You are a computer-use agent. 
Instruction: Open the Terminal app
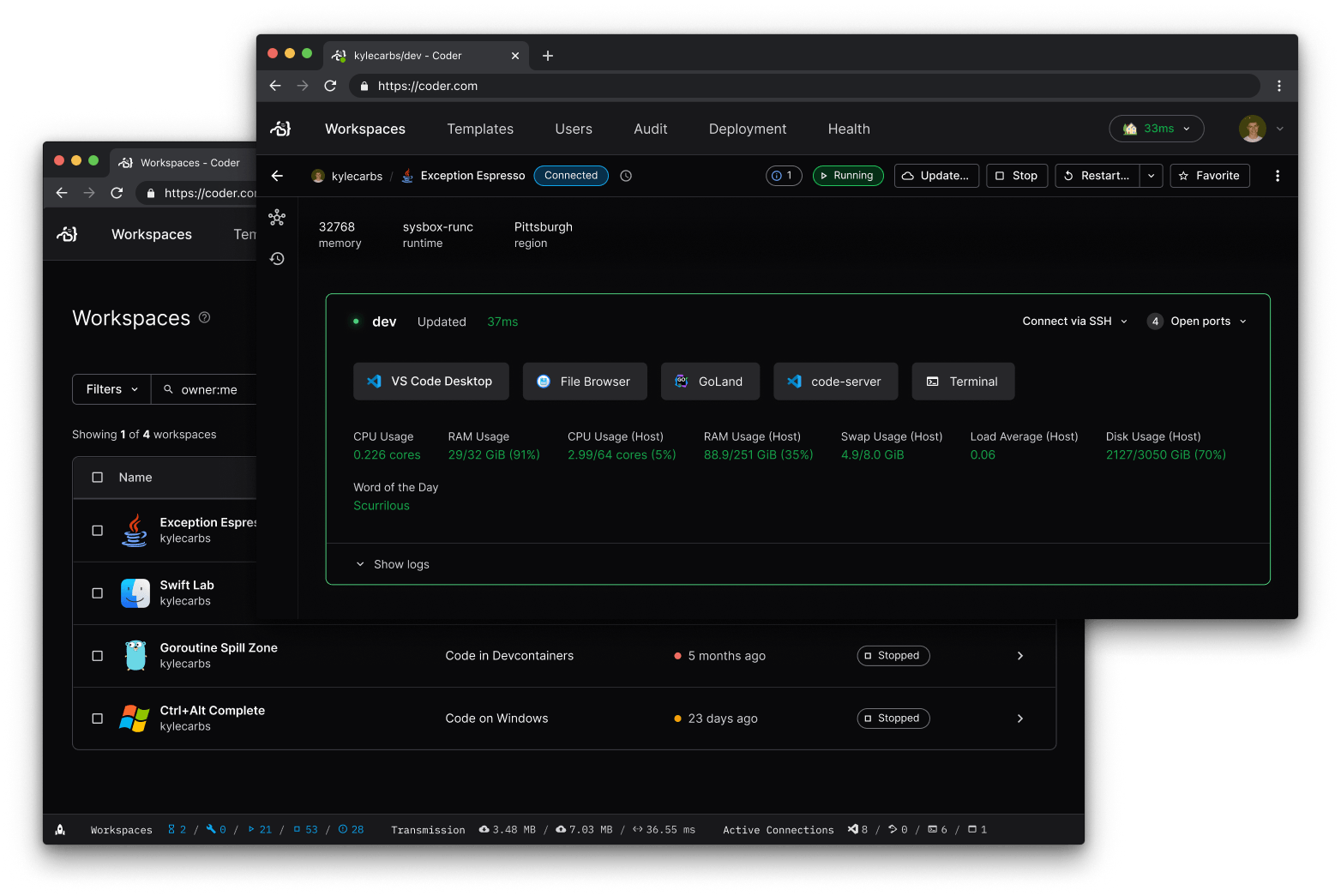pyautogui.click(x=964, y=382)
